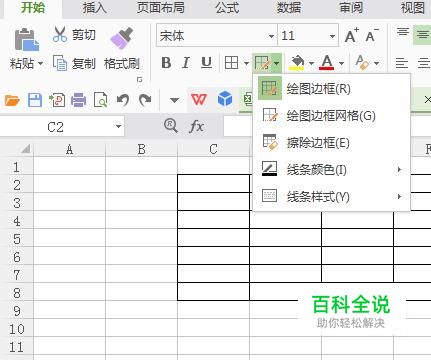Click the save floppy disk icon
The image size is (431, 360).
[x=35, y=100]
